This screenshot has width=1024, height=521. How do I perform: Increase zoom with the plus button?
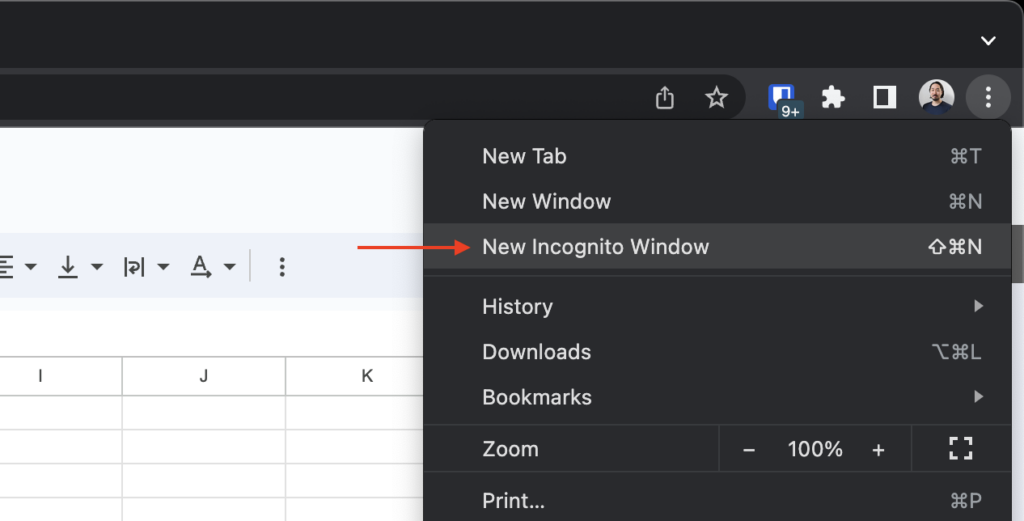coord(878,450)
